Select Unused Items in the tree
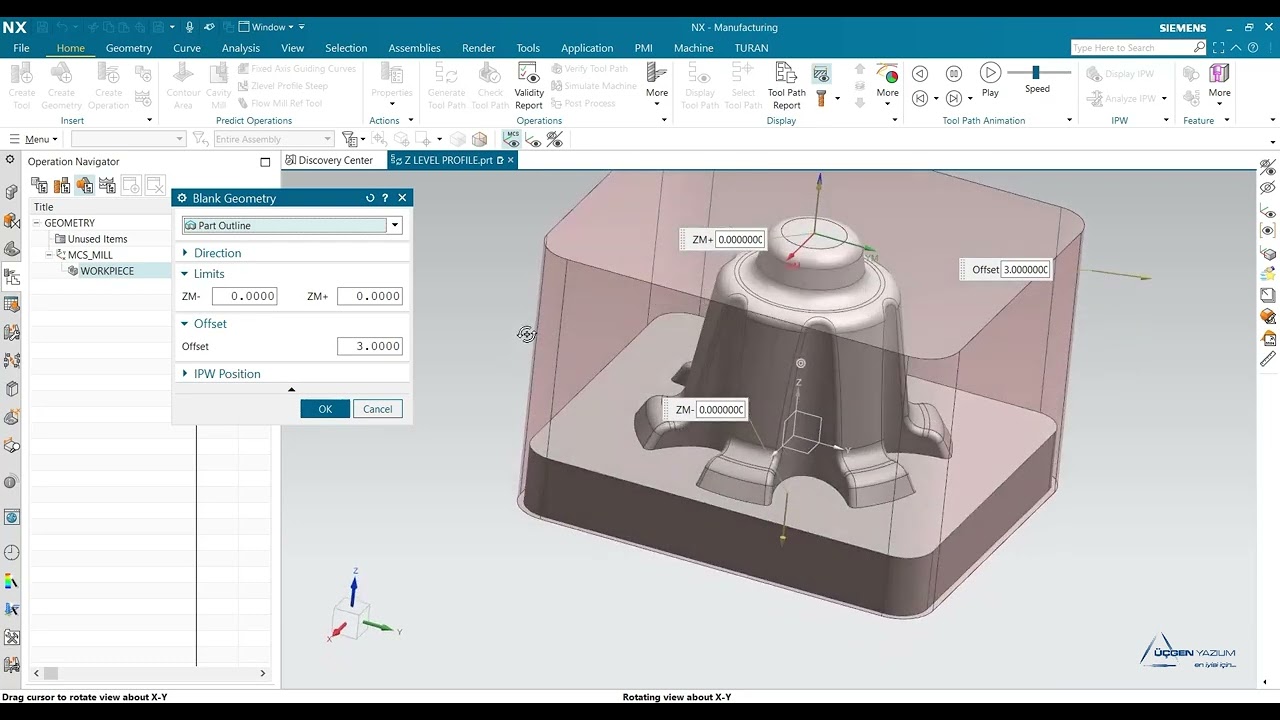The image size is (1280, 720). (97, 239)
